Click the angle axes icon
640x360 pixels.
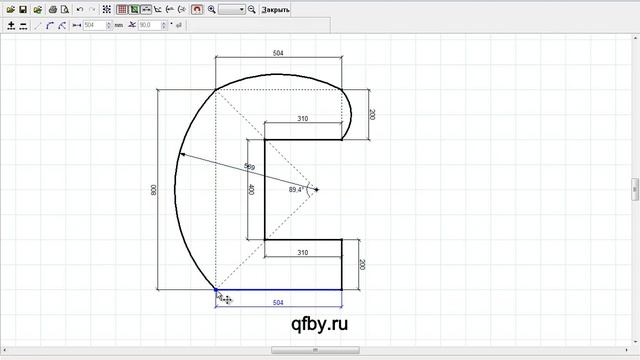tap(158, 9)
